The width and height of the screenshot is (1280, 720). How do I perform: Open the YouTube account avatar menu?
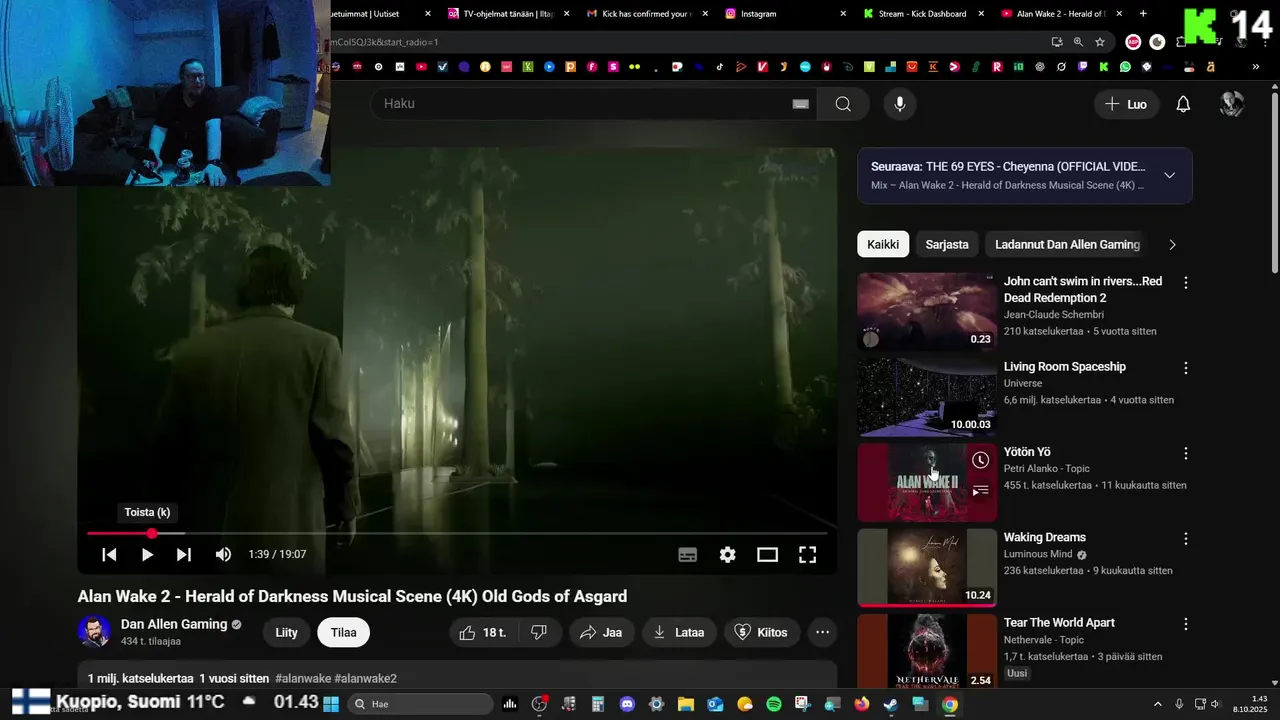(1232, 104)
